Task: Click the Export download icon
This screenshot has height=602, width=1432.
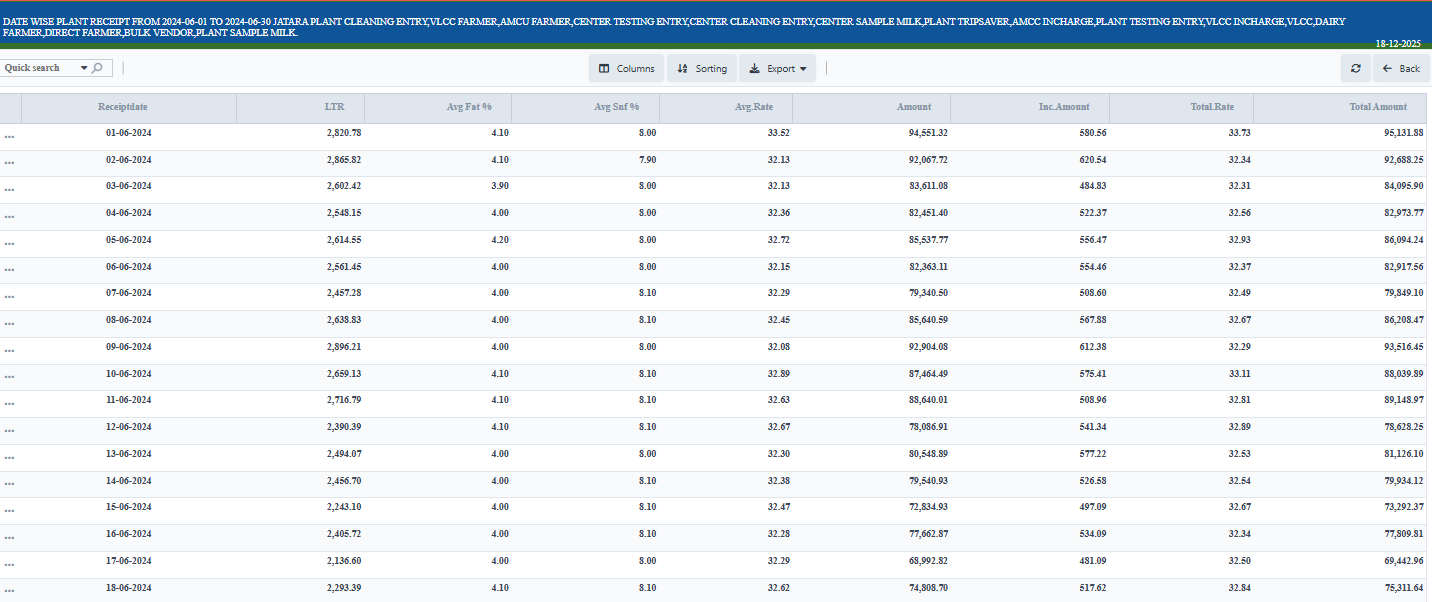Action: [755, 68]
